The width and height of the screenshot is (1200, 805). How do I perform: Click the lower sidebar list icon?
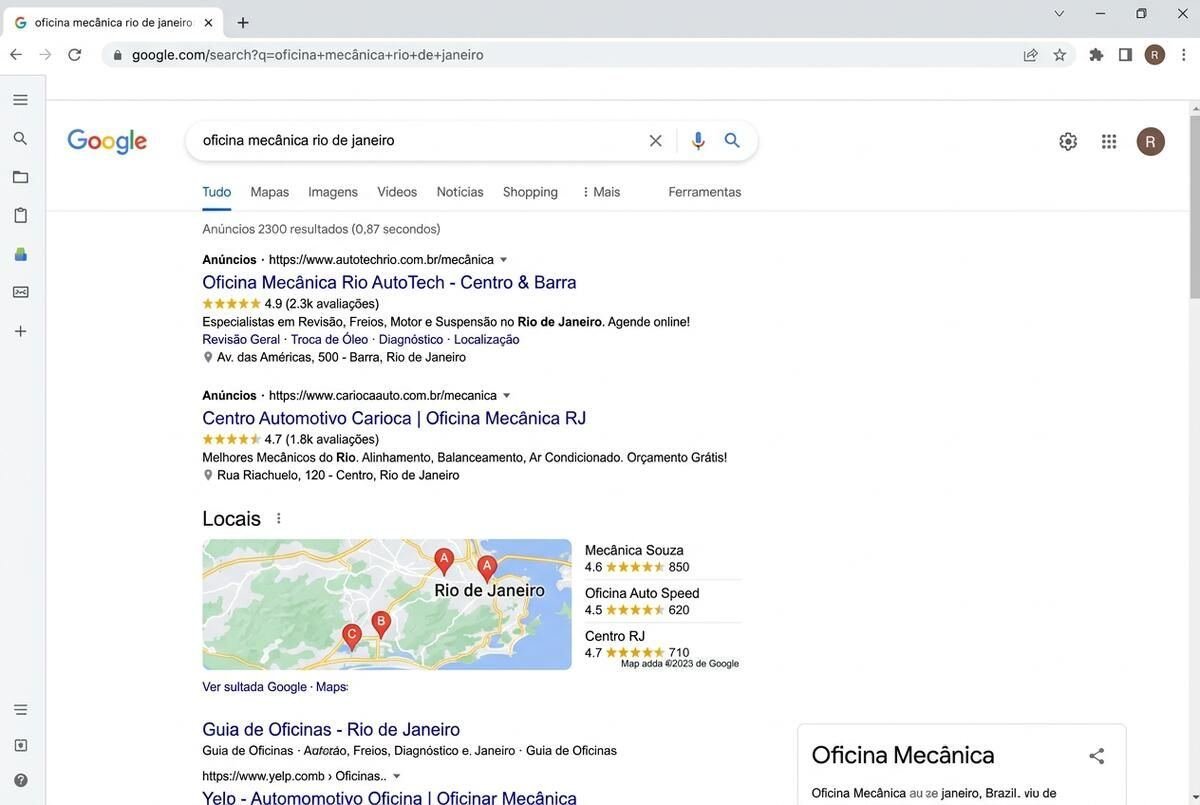pyautogui.click(x=20, y=710)
